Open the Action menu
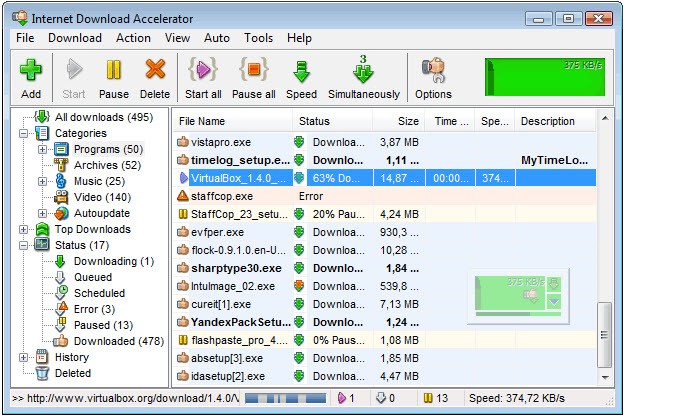The image size is (691, 420). coord(133,38)
